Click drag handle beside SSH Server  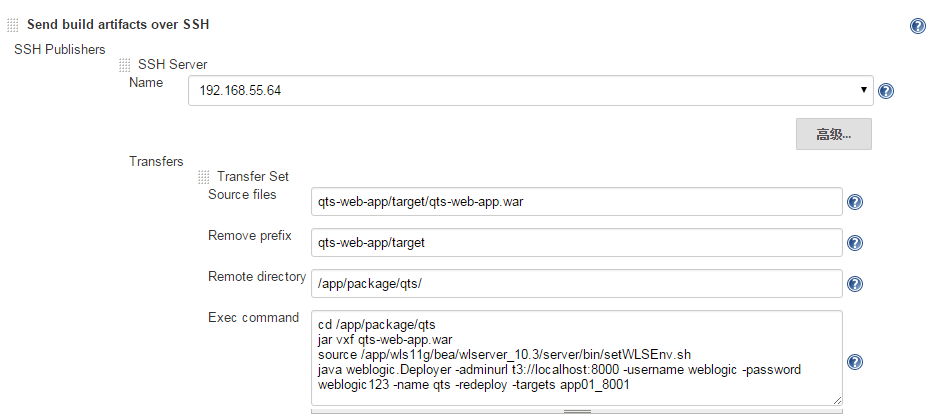(124, 64)
